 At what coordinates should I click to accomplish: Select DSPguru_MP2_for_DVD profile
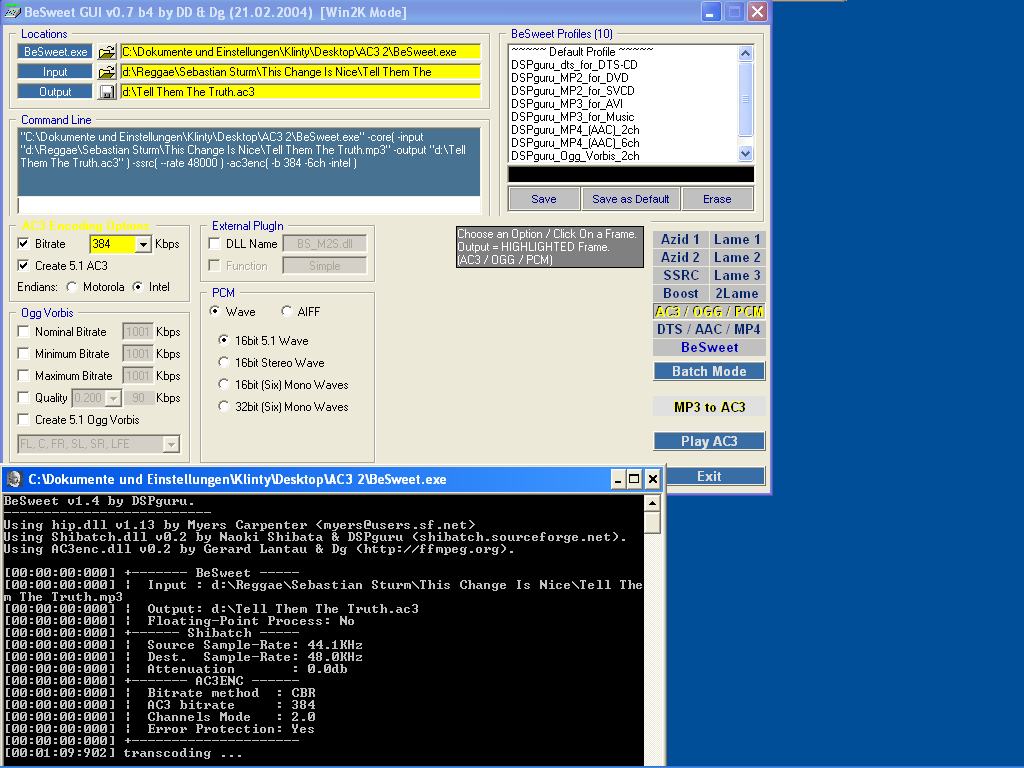(569, 78)
